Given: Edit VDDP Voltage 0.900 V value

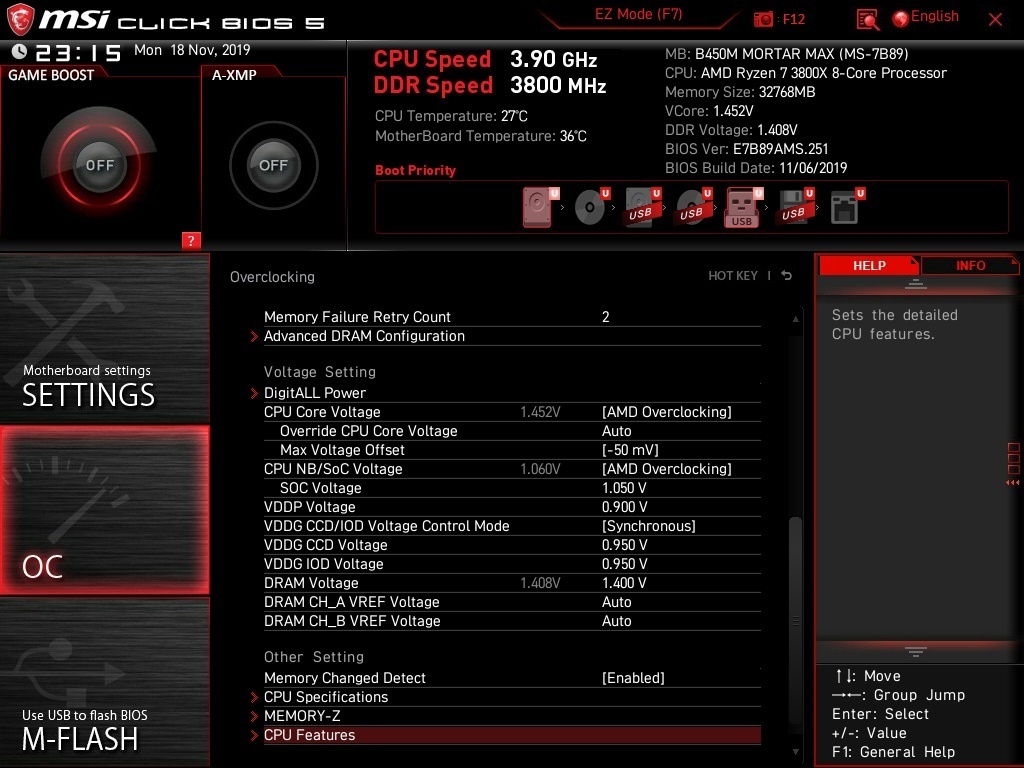Looking at the screenshot, I should [x=624, y=507].
